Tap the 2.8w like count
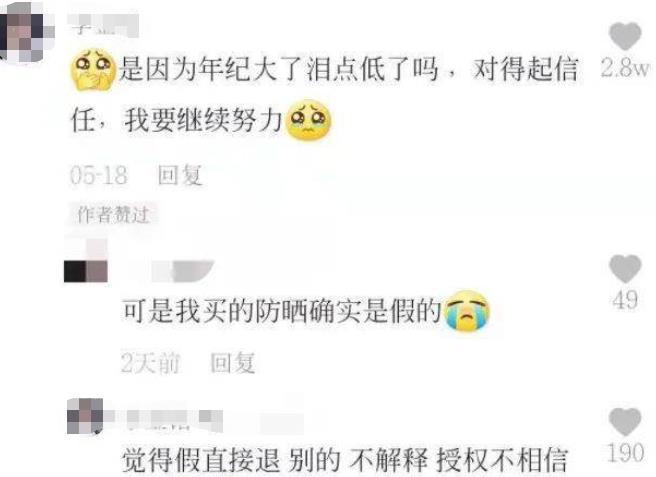The image size is (656, 477). click(625, 67)
